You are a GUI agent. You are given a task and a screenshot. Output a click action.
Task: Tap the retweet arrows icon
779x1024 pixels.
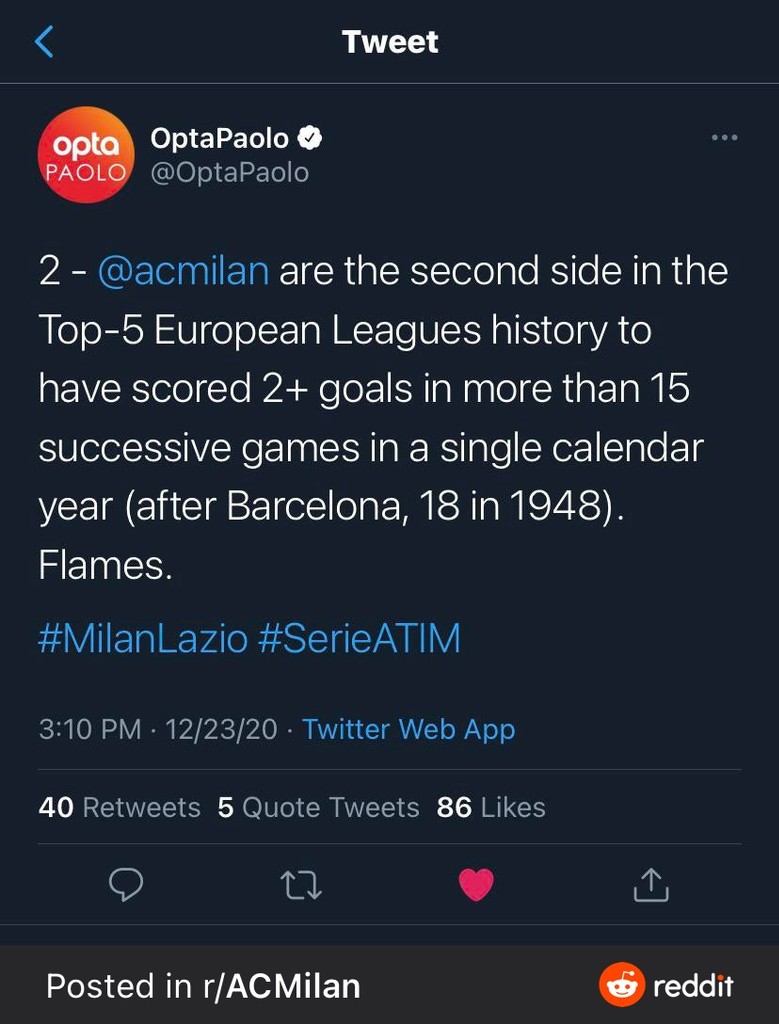click(301, 884)
